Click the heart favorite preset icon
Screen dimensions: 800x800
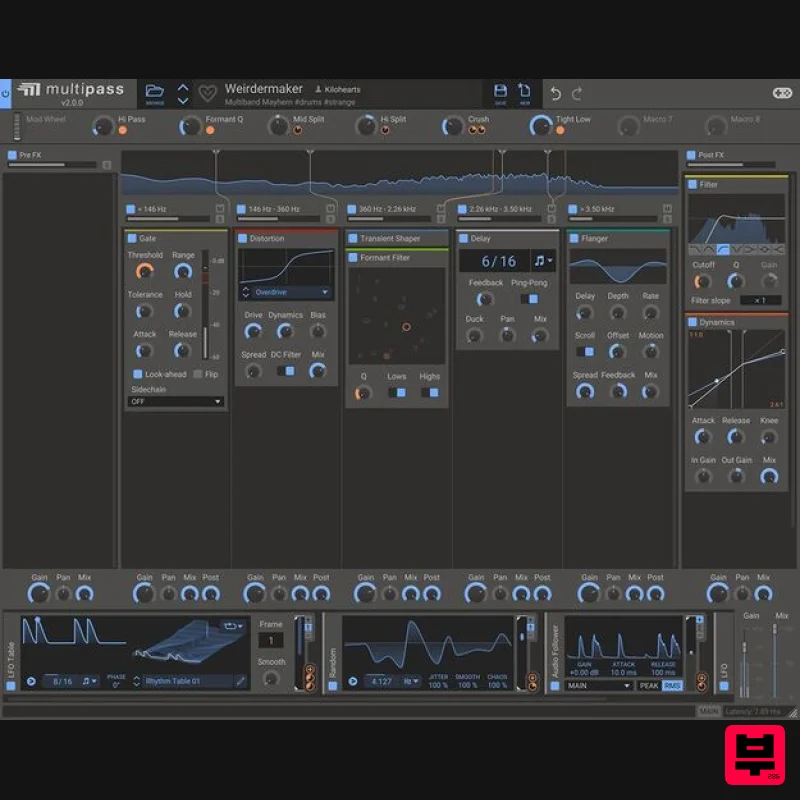tap(208, 92)
